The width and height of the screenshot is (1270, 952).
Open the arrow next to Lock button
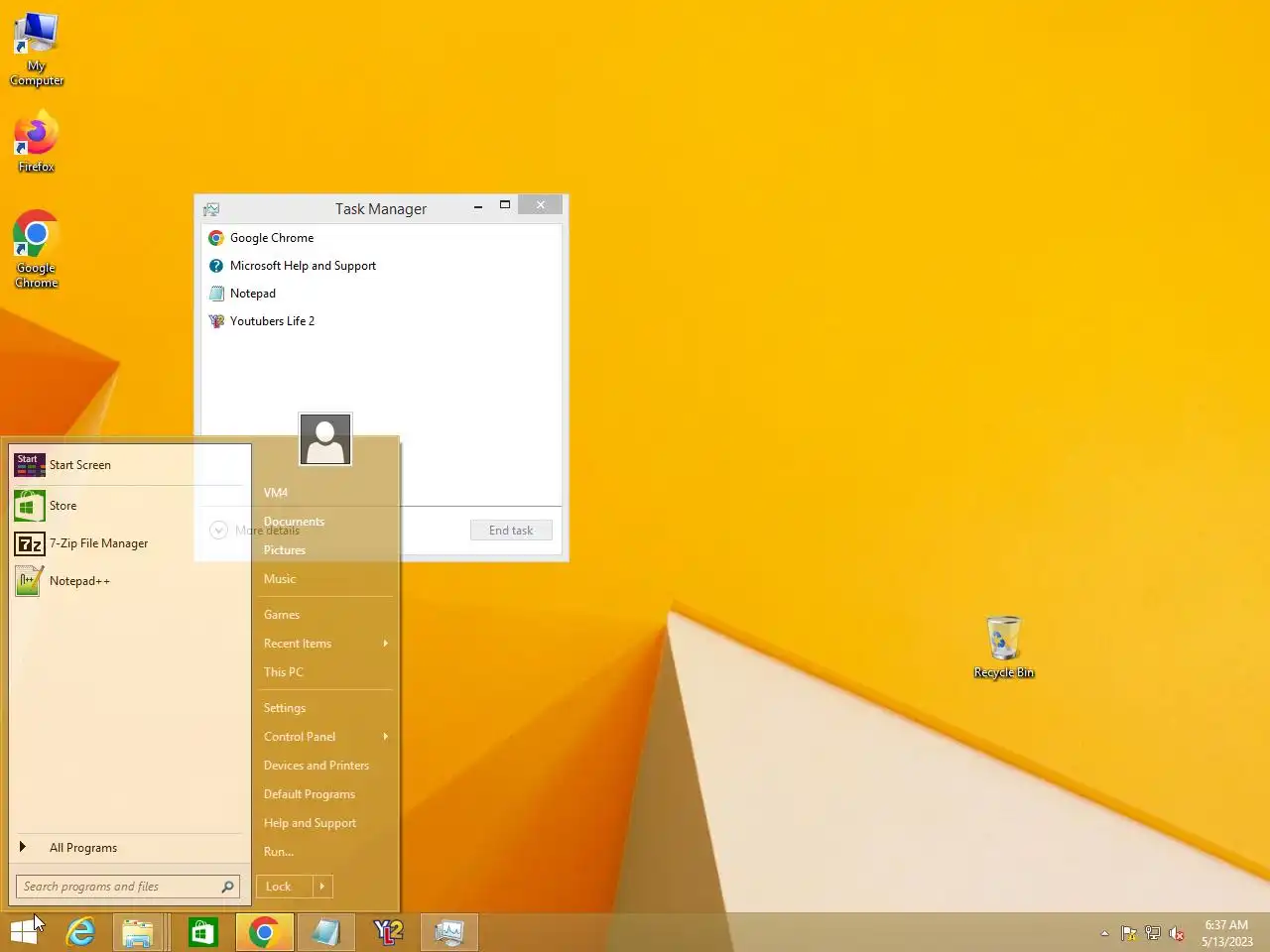coord(322,887)
